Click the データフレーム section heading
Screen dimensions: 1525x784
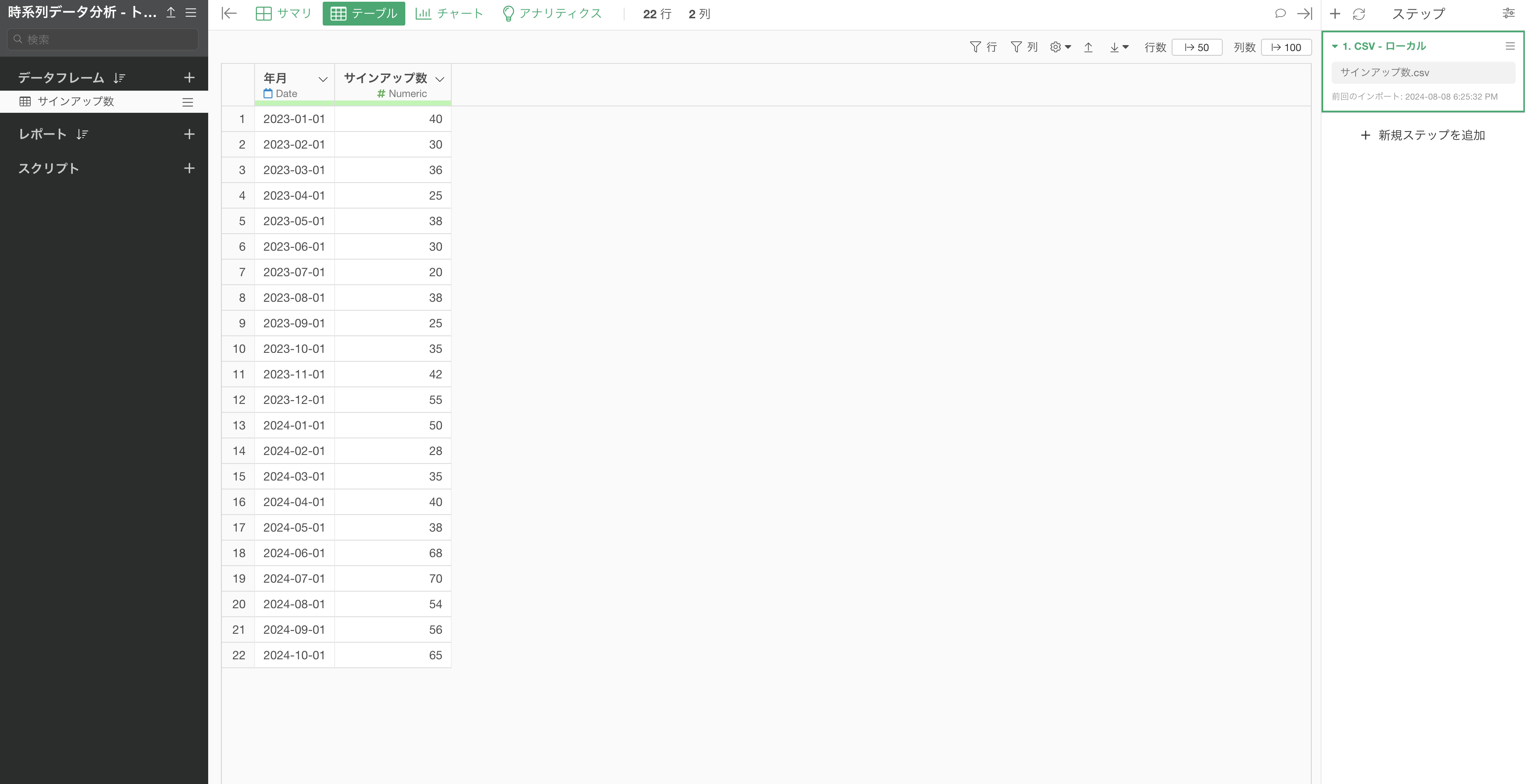[61, 77]
